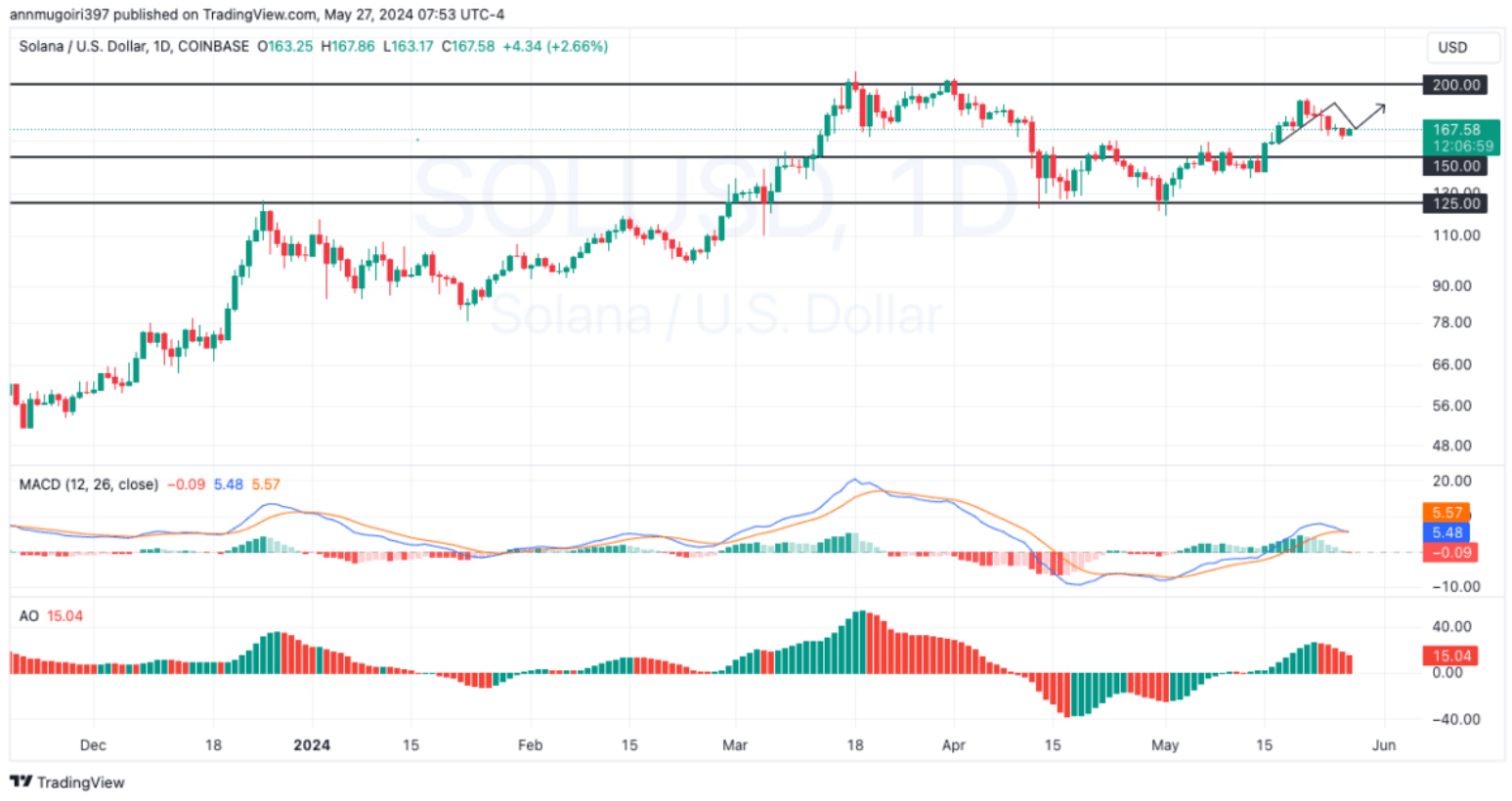The image size is (1512, 801).
Task: Click the L163.17 low price value
Action: point(409,46)
